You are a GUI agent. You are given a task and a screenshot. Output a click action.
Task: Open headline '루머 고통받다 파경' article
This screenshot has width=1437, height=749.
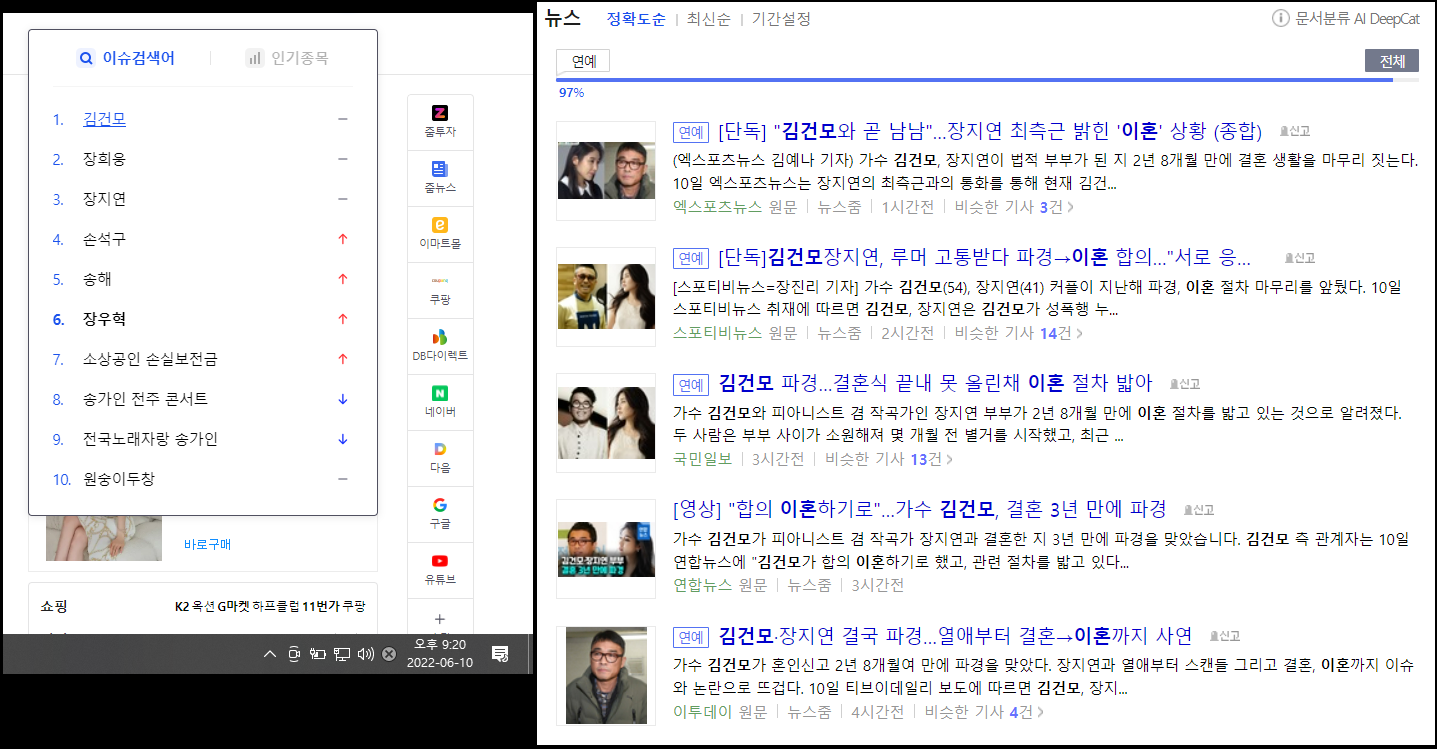(x=984, y=257)
